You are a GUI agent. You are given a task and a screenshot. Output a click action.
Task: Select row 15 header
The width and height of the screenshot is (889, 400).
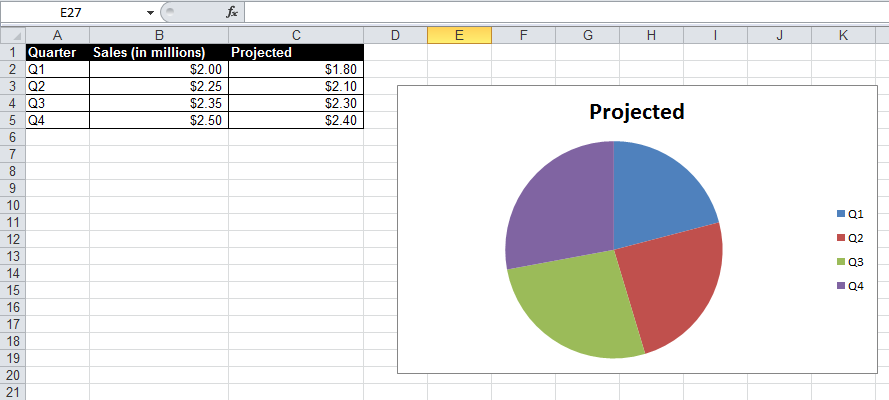pos(13,290)
